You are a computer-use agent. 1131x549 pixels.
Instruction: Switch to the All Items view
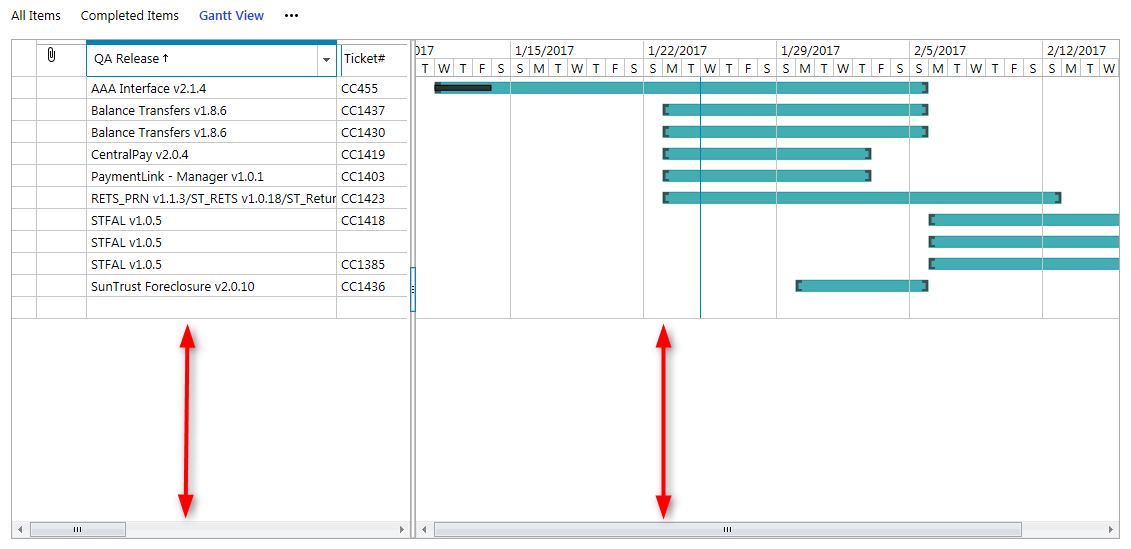[36, 16]
